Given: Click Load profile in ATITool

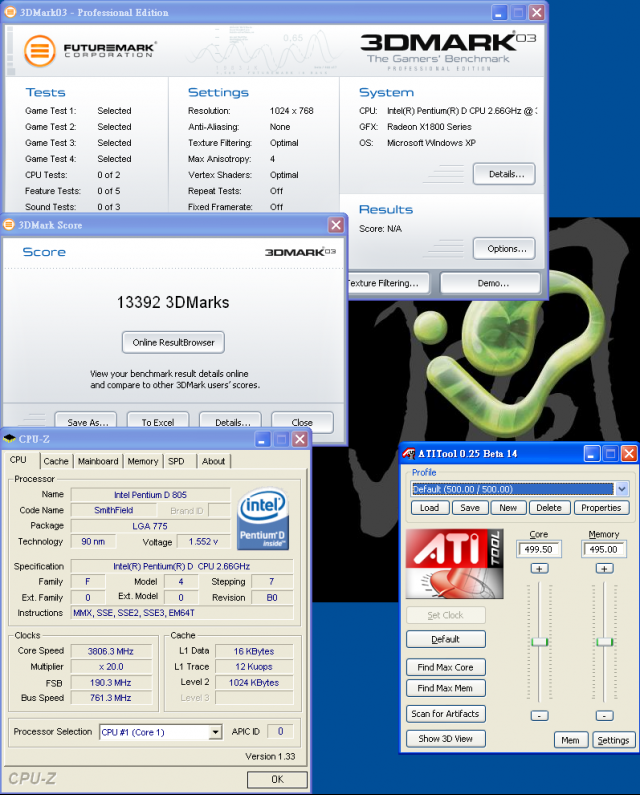Looking at the screenshot, I should 430,508.
